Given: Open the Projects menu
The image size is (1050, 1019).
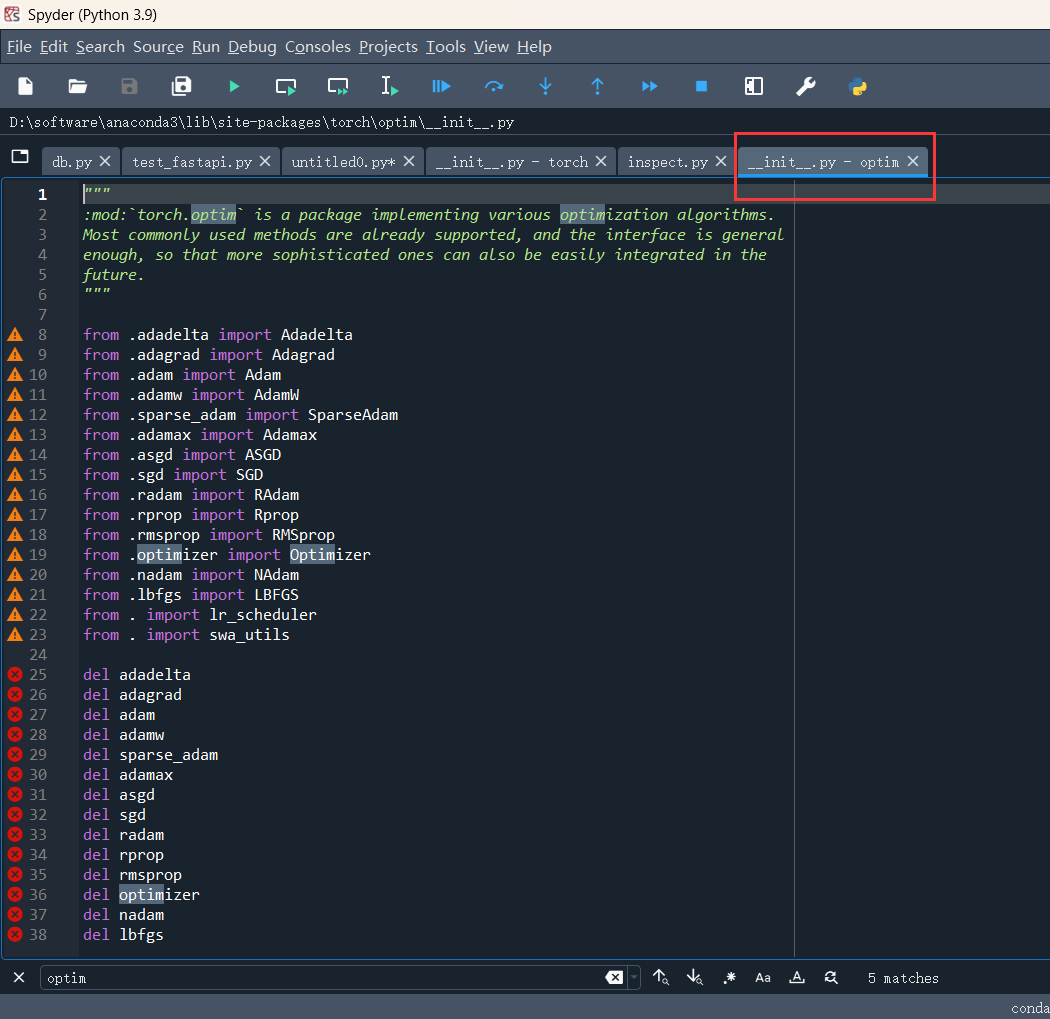Looking at the screenshot, I should click(x=388, y=47).
